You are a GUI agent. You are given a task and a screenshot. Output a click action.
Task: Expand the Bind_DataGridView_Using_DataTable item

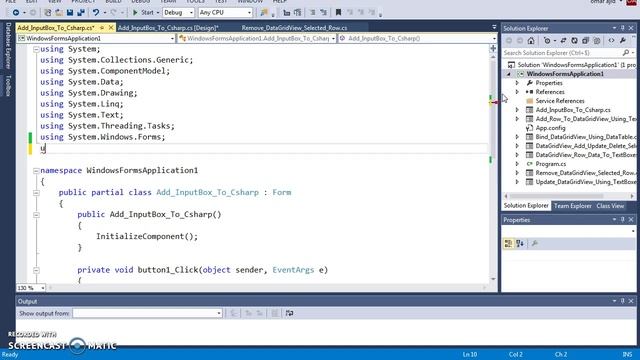tap(517, 137)
